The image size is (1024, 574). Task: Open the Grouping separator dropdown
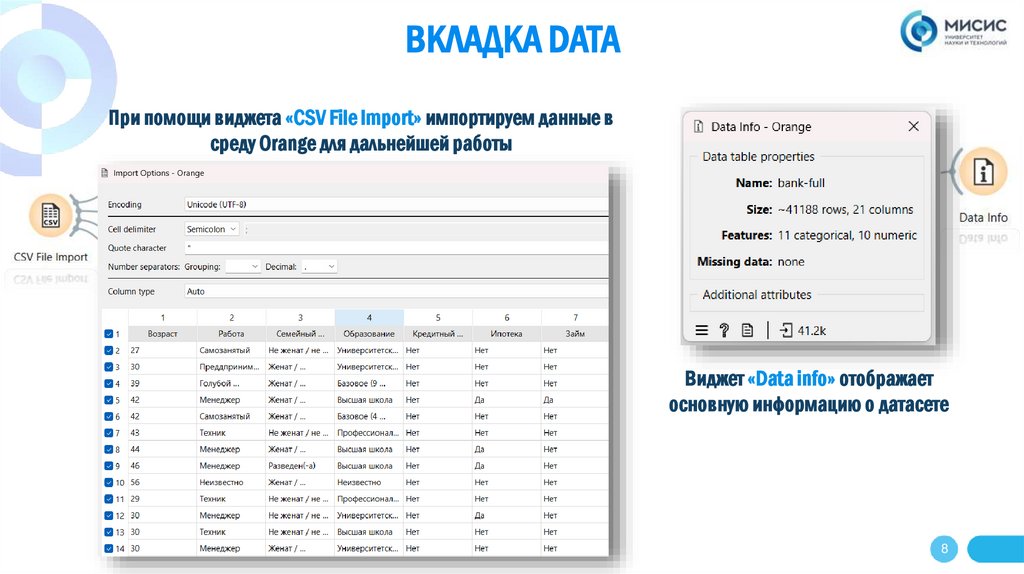coord(242,266)
